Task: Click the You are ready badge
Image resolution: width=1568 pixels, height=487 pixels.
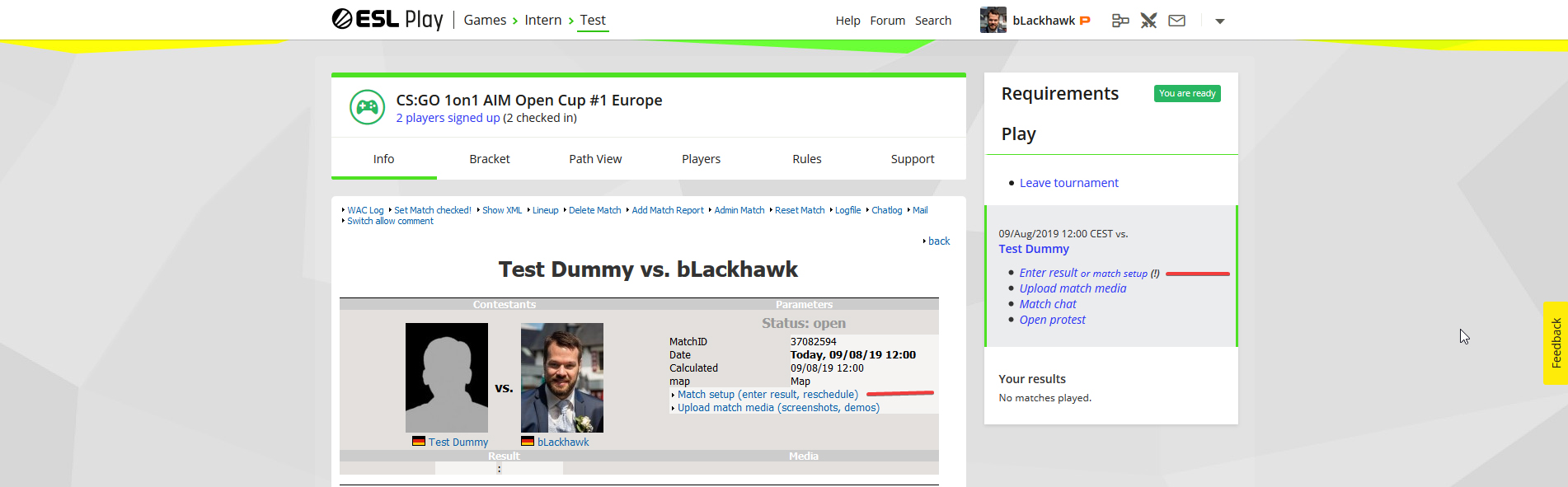Action: point(1187,93)
